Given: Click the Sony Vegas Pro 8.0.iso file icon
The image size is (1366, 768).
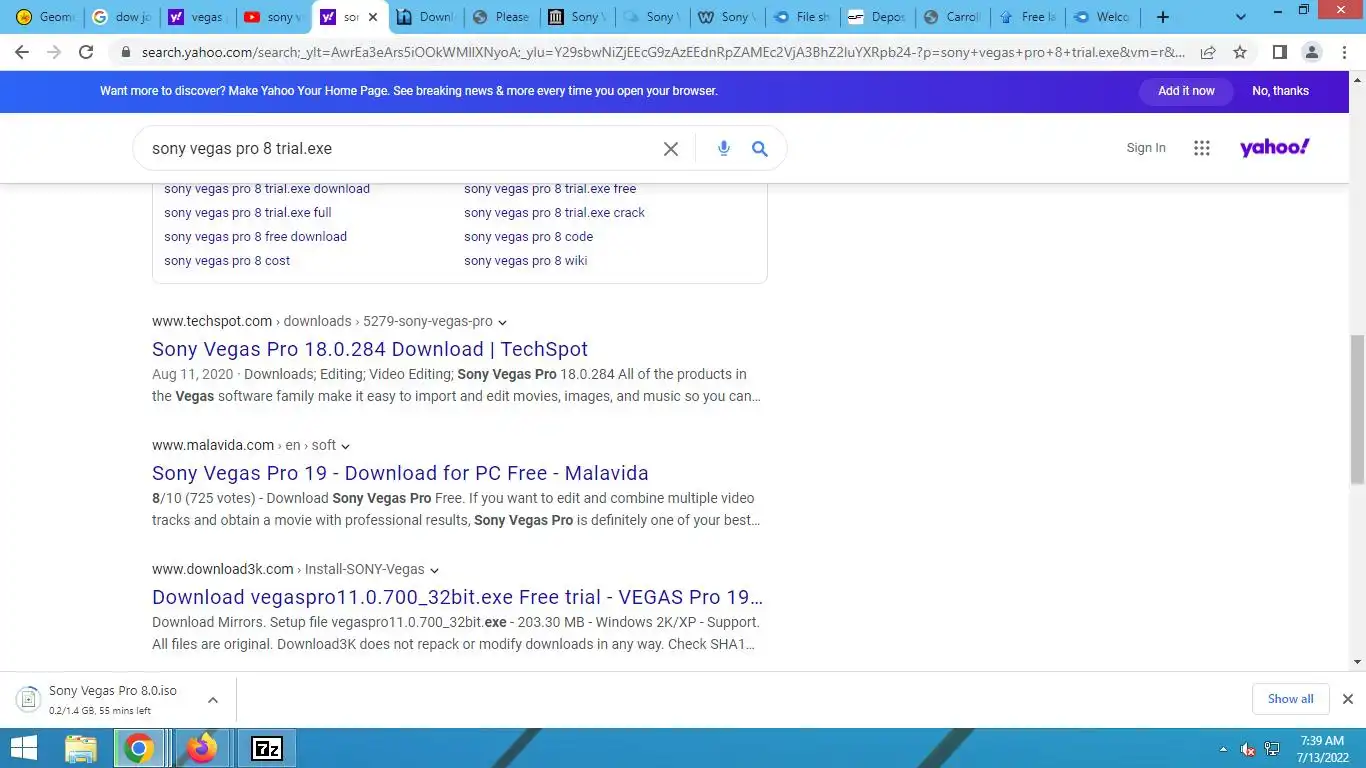Looking at the screenshot, I should [29, 699].
